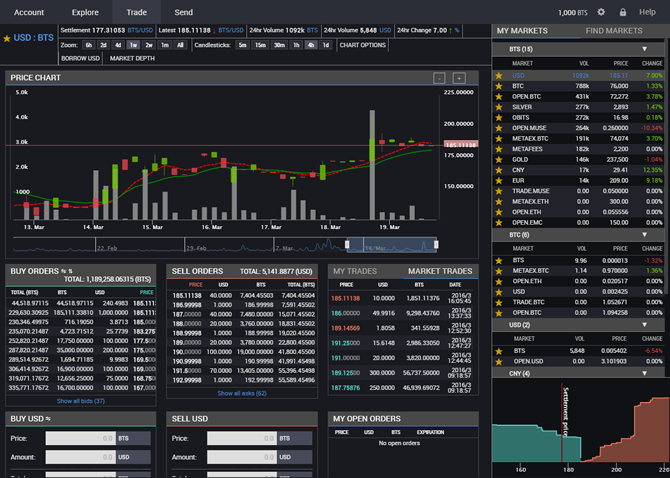The height and width of the screenshot is (478, 670).
Task: Toggle the star for the OBITS market
Action: click(500, 116)
